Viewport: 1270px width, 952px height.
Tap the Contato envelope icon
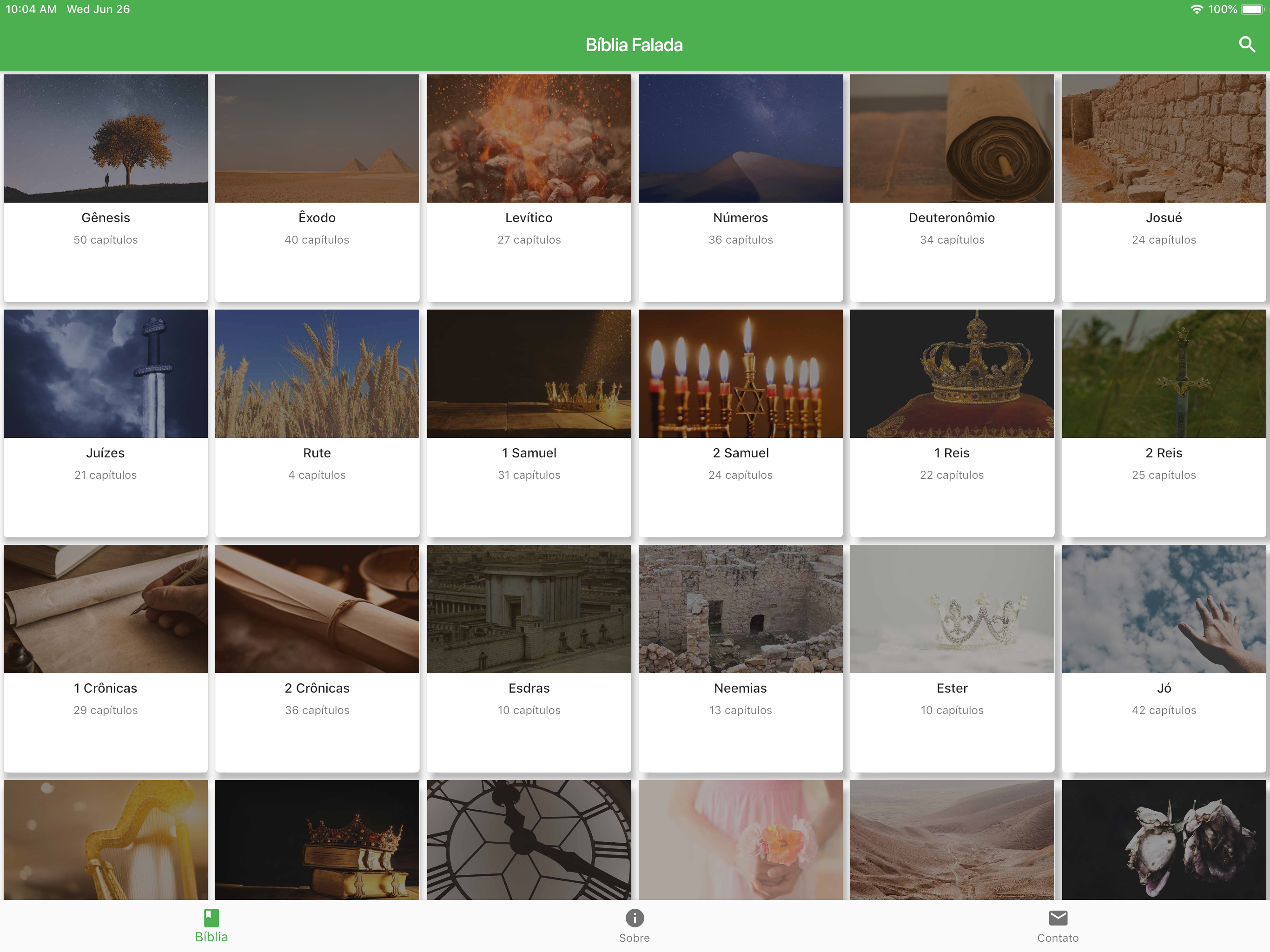1058,918
